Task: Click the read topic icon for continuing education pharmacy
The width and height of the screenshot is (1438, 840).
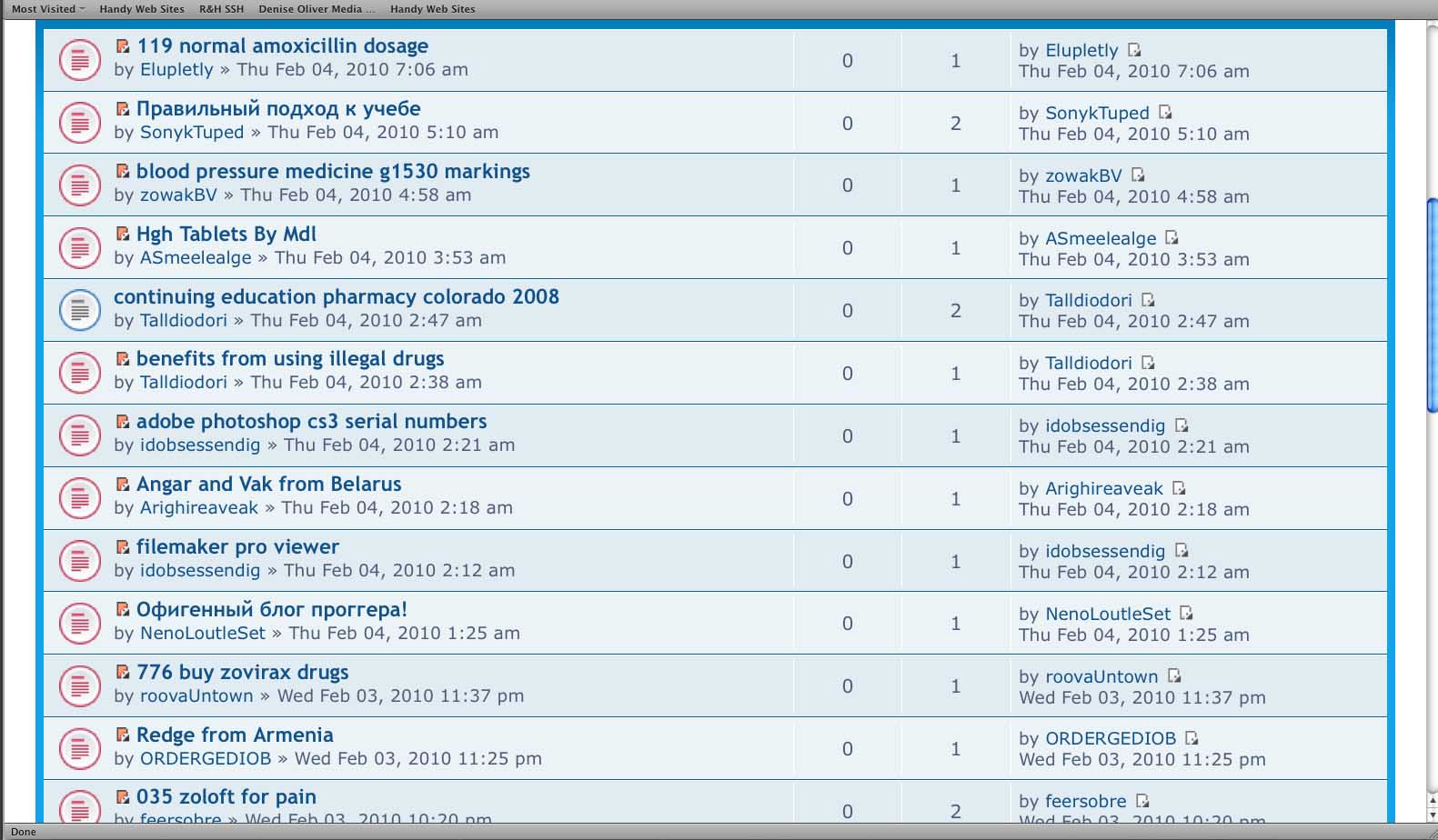Action: pyautogui.click(x=80, y=310)
